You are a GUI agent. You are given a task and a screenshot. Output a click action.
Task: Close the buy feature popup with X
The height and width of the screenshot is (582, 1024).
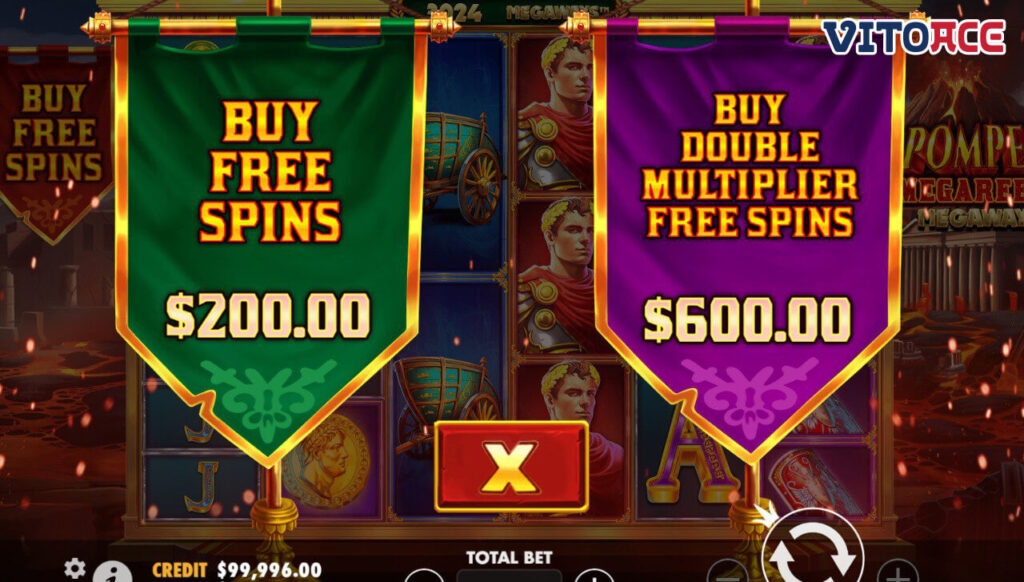click(x=511, y=466)
